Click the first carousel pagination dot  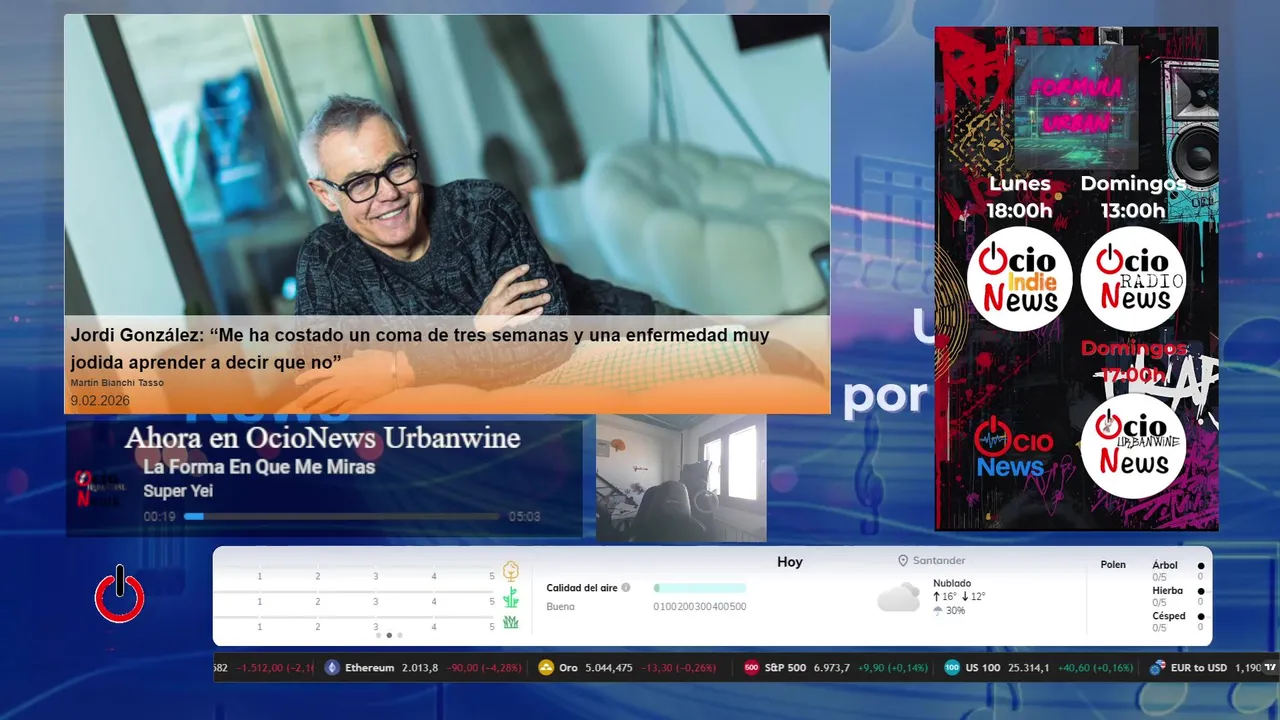tap(378, 635)
